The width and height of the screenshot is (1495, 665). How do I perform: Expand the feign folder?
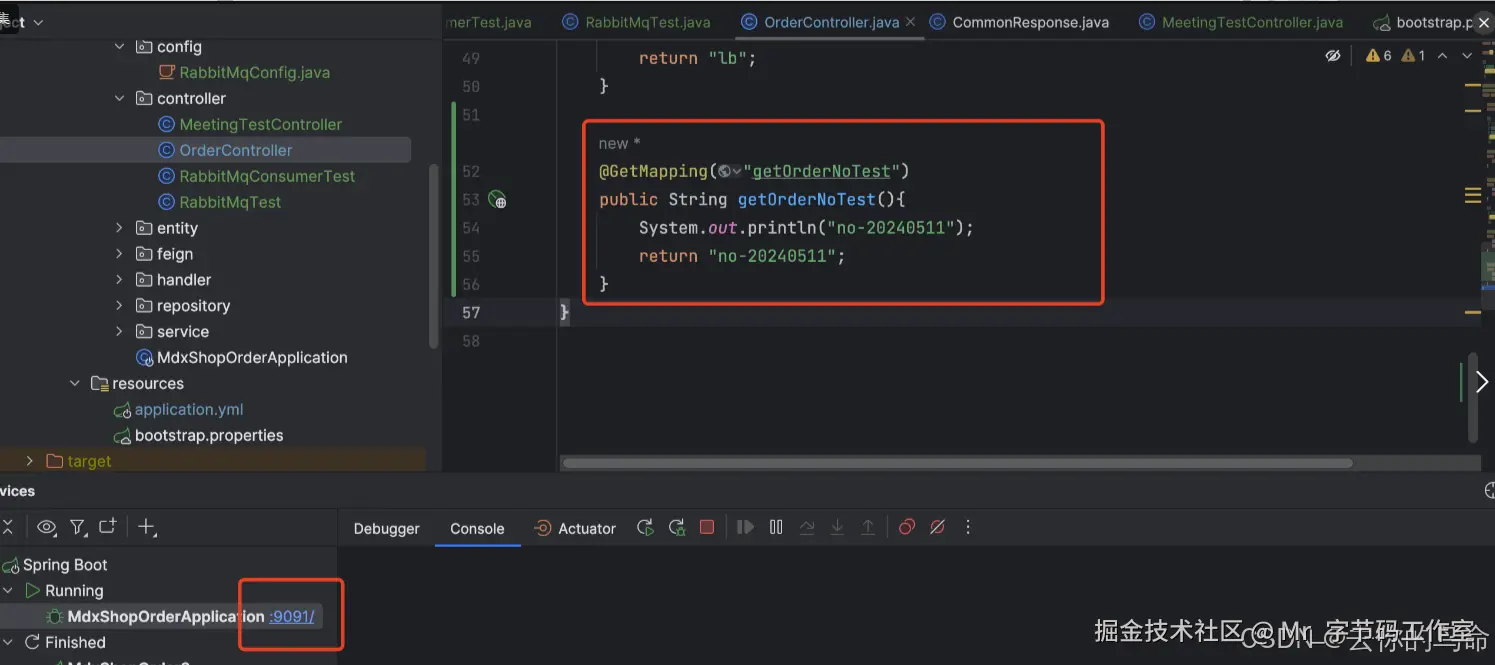[x=120, y=254]
